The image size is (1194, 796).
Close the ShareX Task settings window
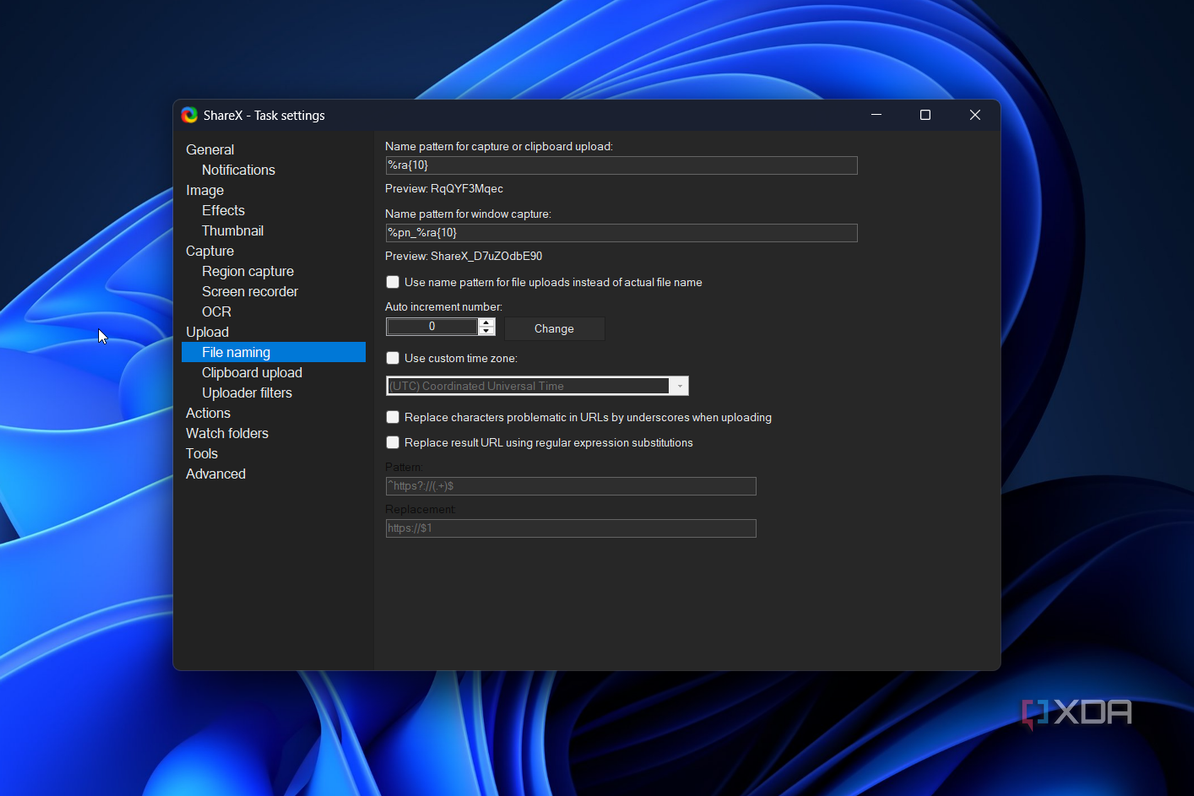coord(975,115)
